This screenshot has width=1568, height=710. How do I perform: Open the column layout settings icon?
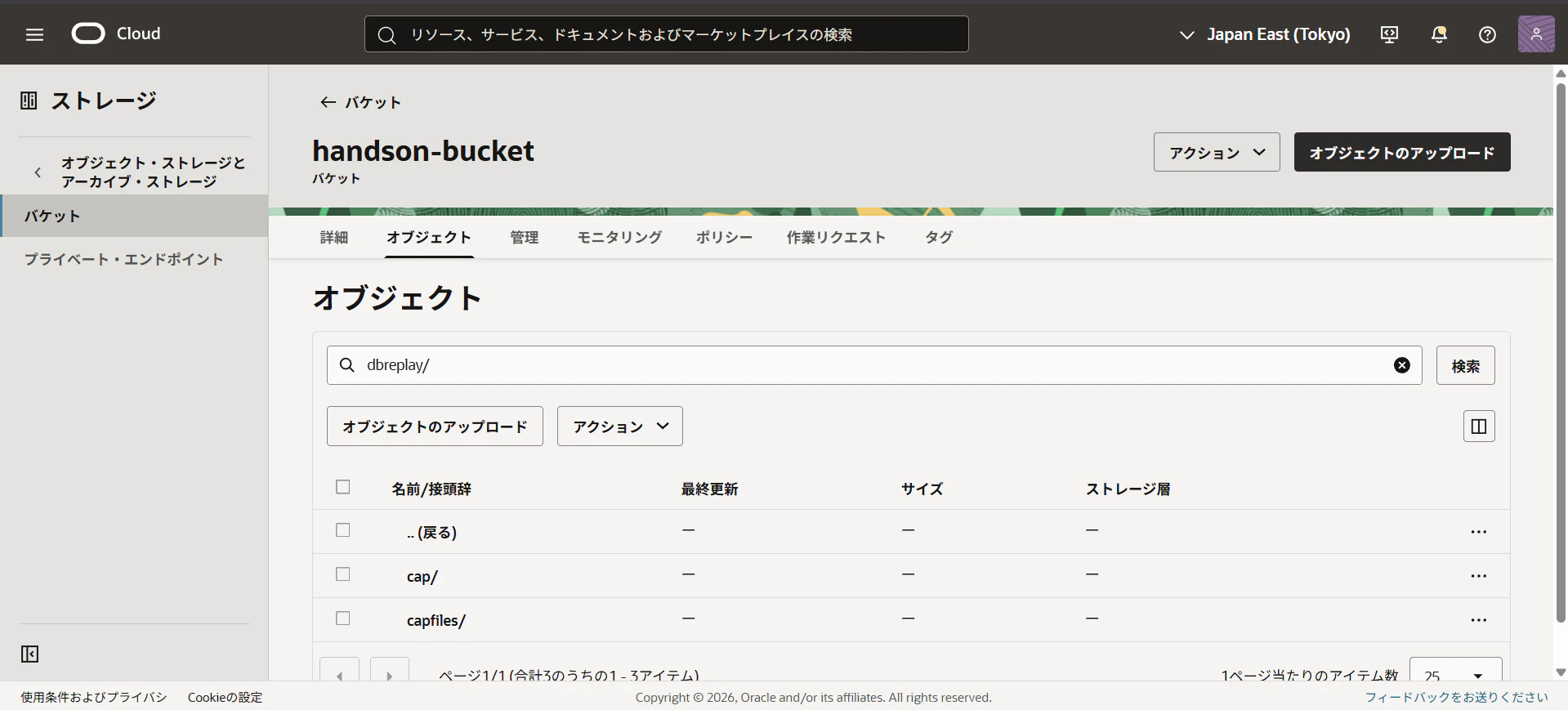[1479, 426]
